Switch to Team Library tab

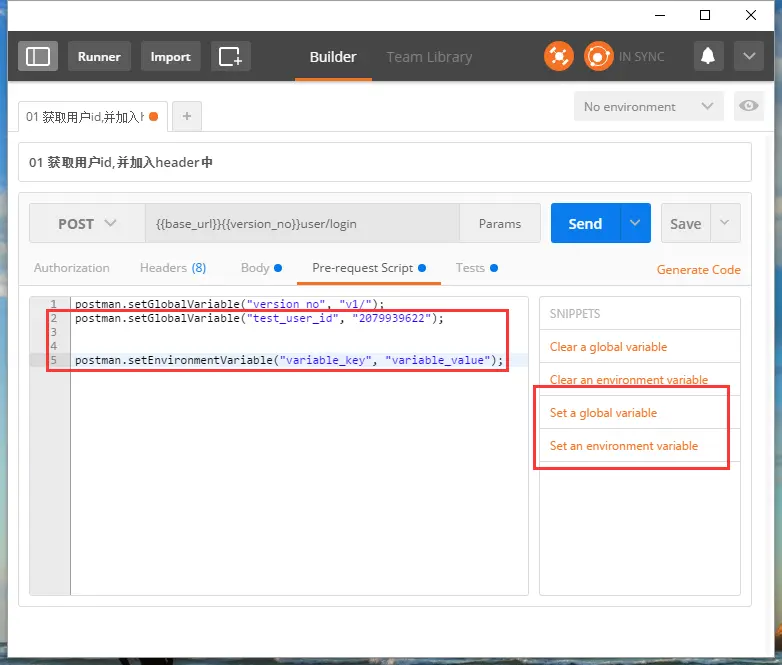429,57
